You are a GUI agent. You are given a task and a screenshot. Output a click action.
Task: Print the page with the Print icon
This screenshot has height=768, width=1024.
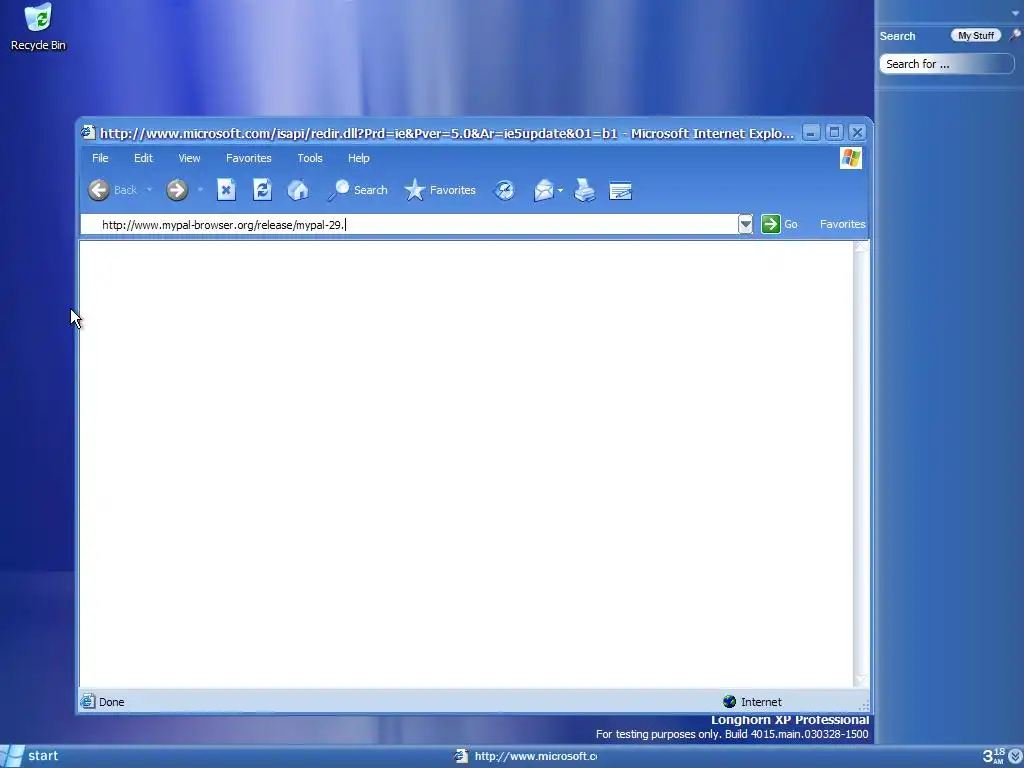584,190
